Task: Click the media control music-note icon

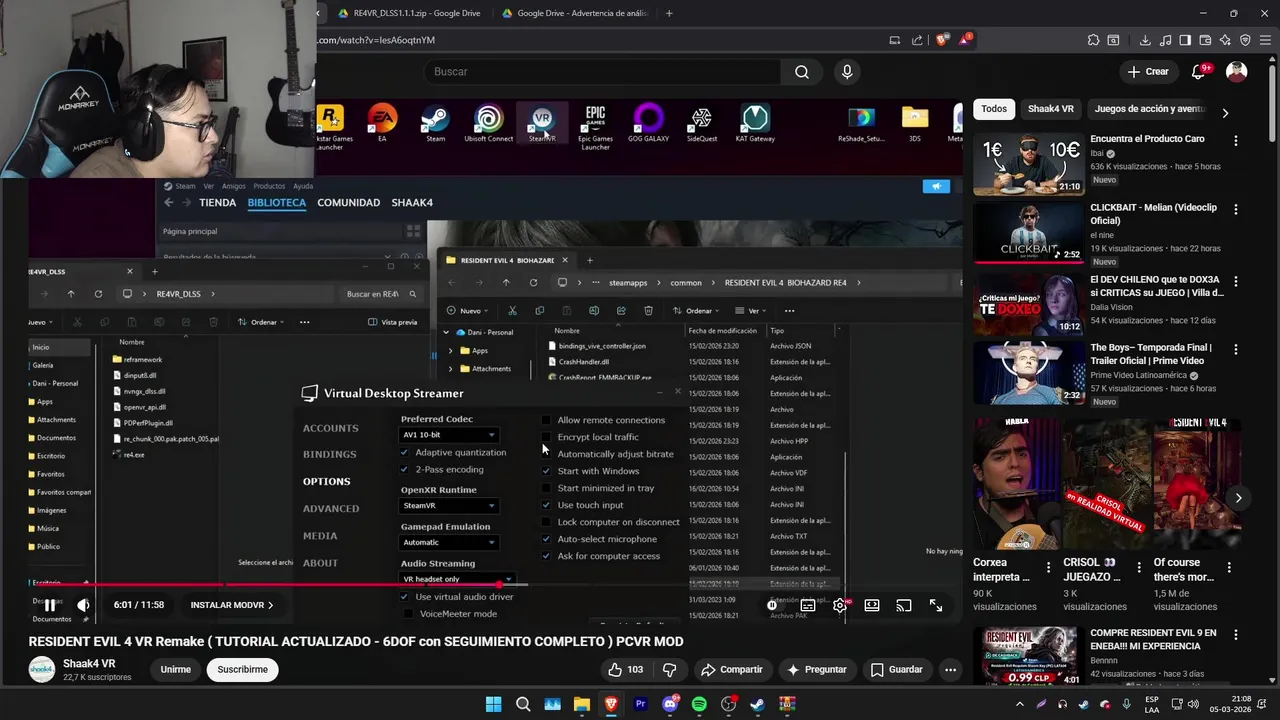Action: click(x=1165, y=40)
